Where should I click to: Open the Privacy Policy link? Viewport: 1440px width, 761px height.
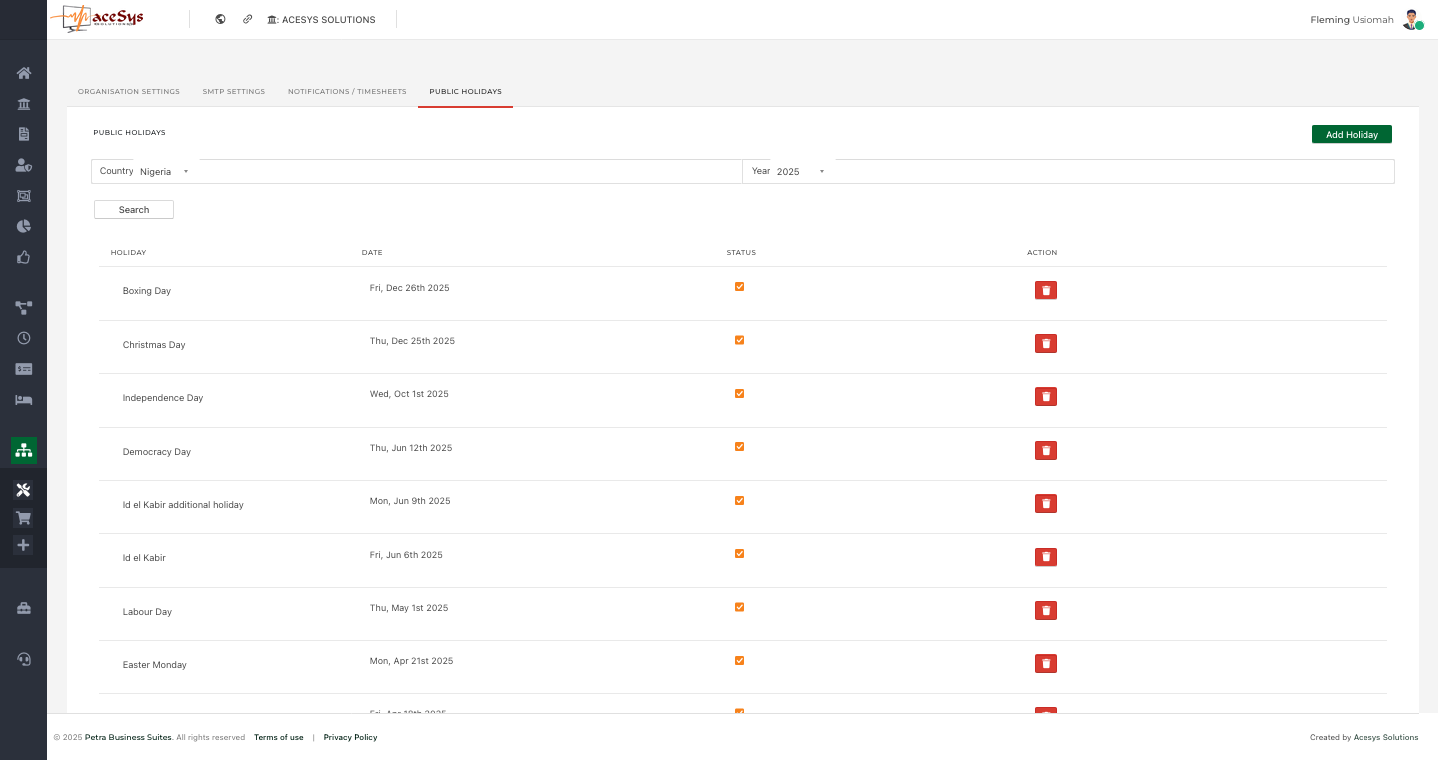[x=350, y=738]
